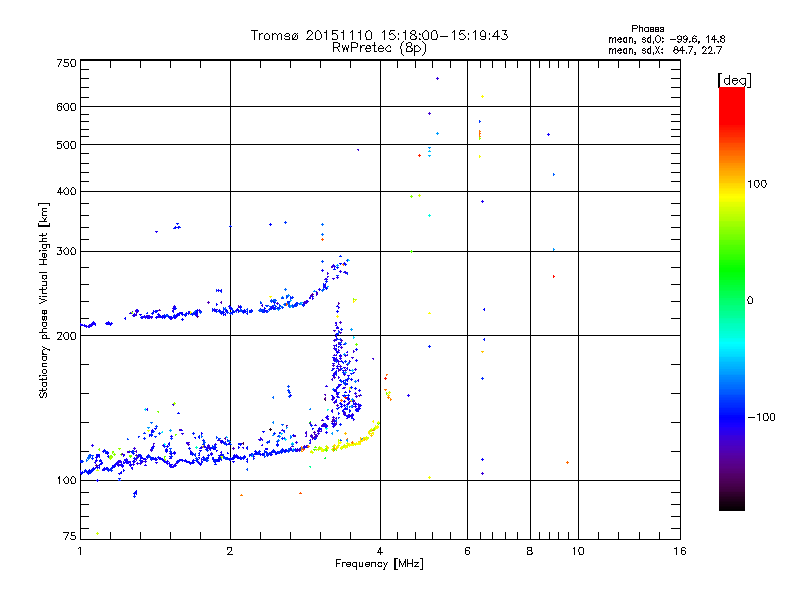Click the x-axis tick label "16"
800x600 pixels.
tap(680, 551)
